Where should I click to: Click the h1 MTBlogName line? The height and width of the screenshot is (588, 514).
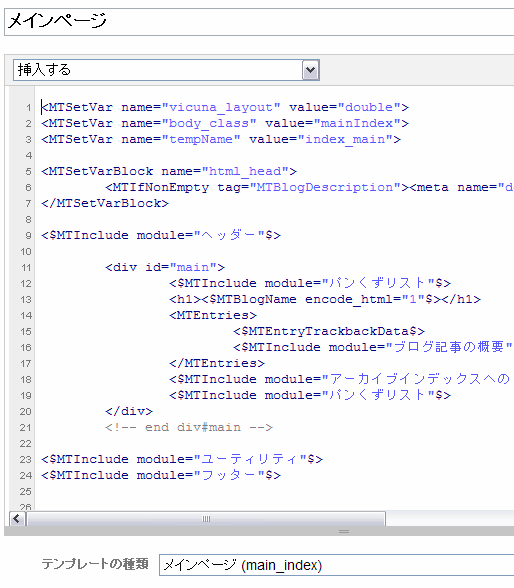[x=325, y=299]
